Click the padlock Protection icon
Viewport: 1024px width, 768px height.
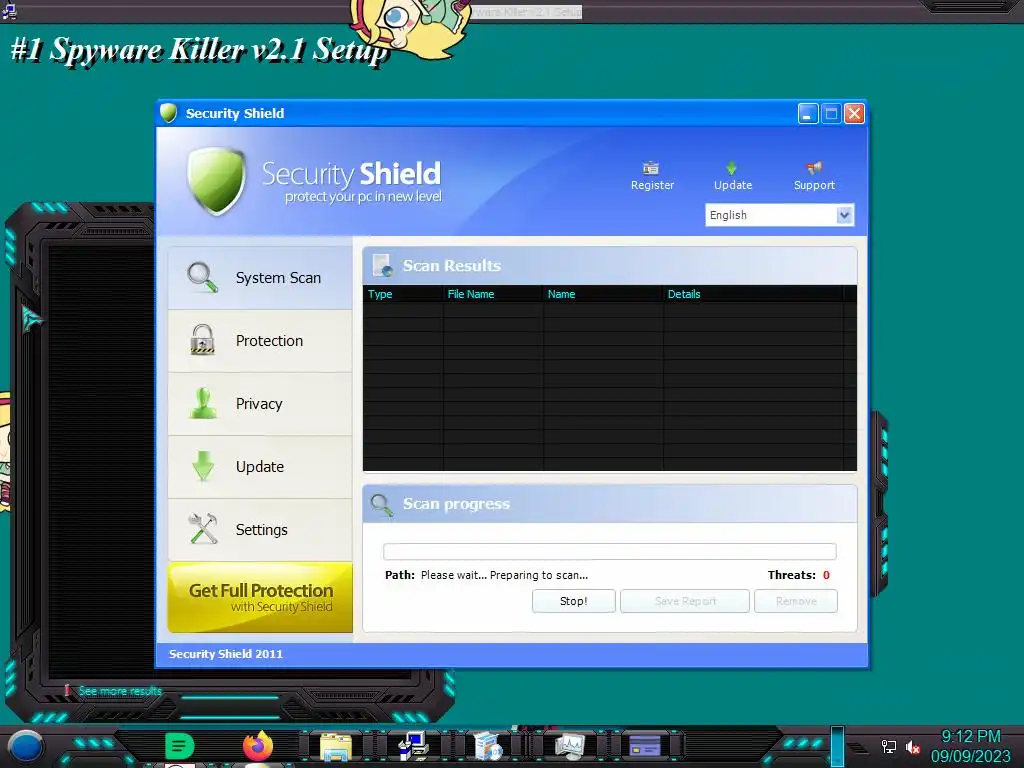202,340
